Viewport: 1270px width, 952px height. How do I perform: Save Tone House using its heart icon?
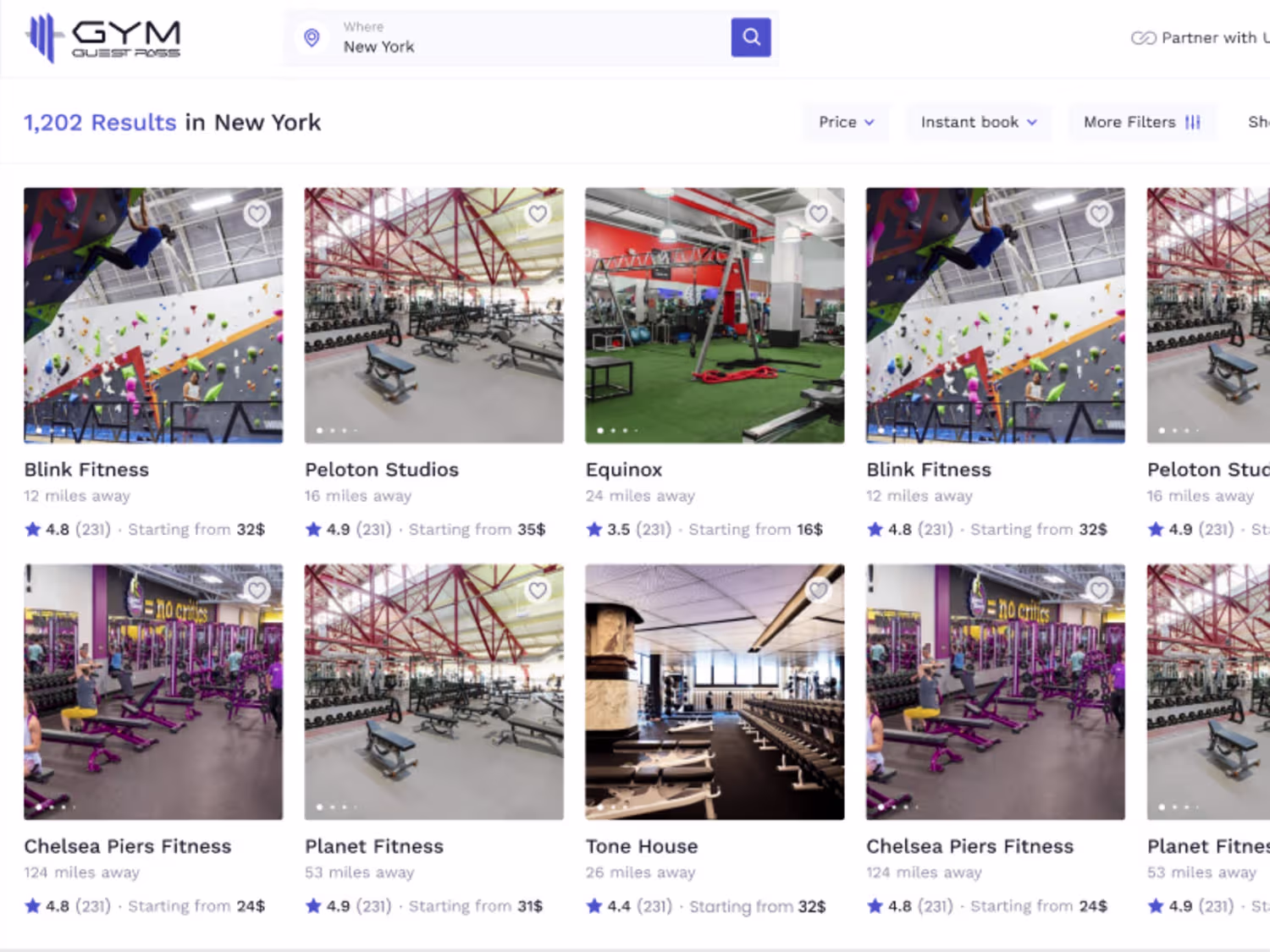[818, 590]
